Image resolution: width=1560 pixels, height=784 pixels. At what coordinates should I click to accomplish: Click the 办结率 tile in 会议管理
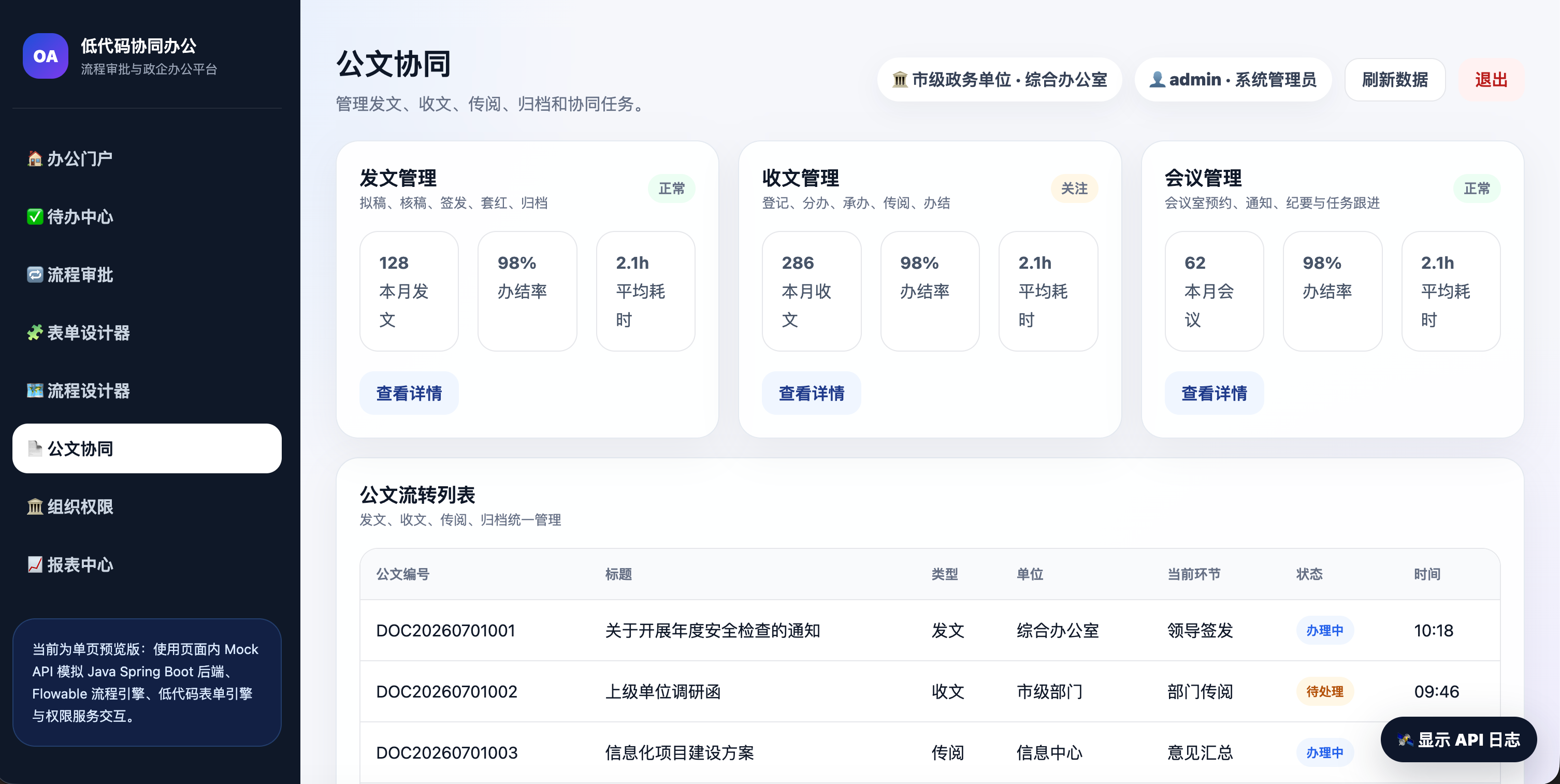tap(1332, 291)
